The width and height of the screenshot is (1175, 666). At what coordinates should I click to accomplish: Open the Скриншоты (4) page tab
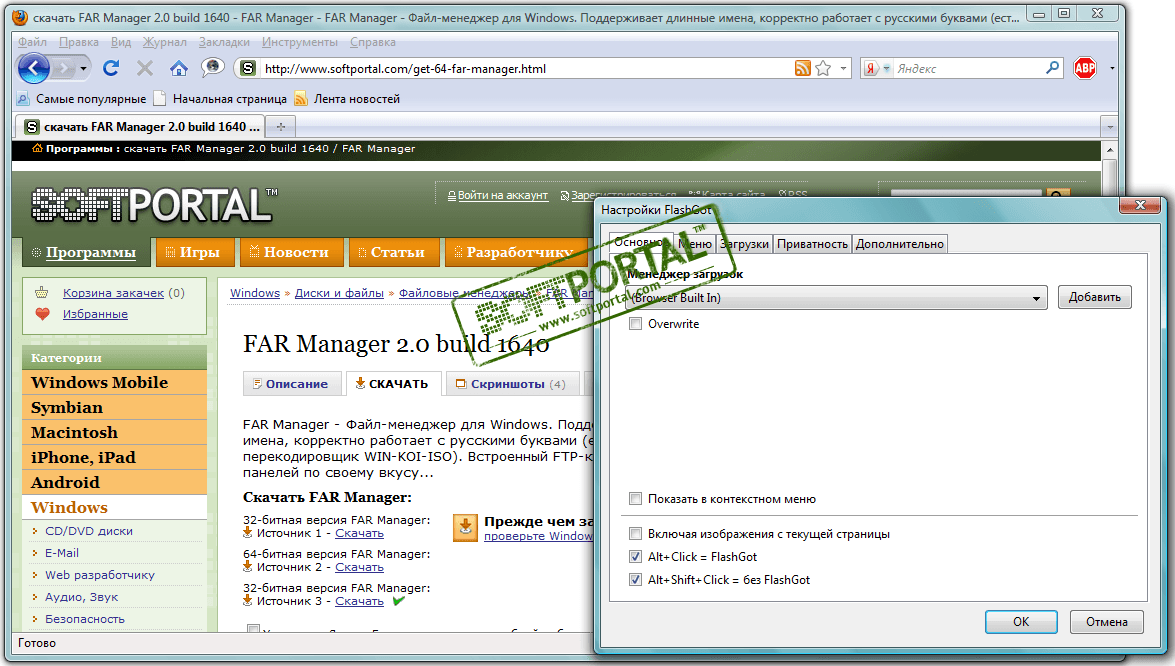[511, 384]
